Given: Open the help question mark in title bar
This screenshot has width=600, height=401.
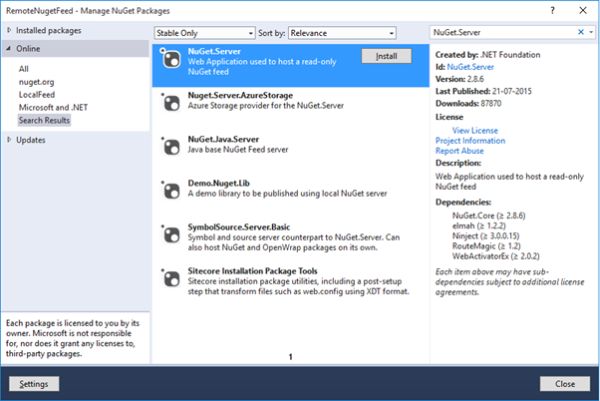Looking at the screenshot, I should pyautogui.click(x=552, y=10).
